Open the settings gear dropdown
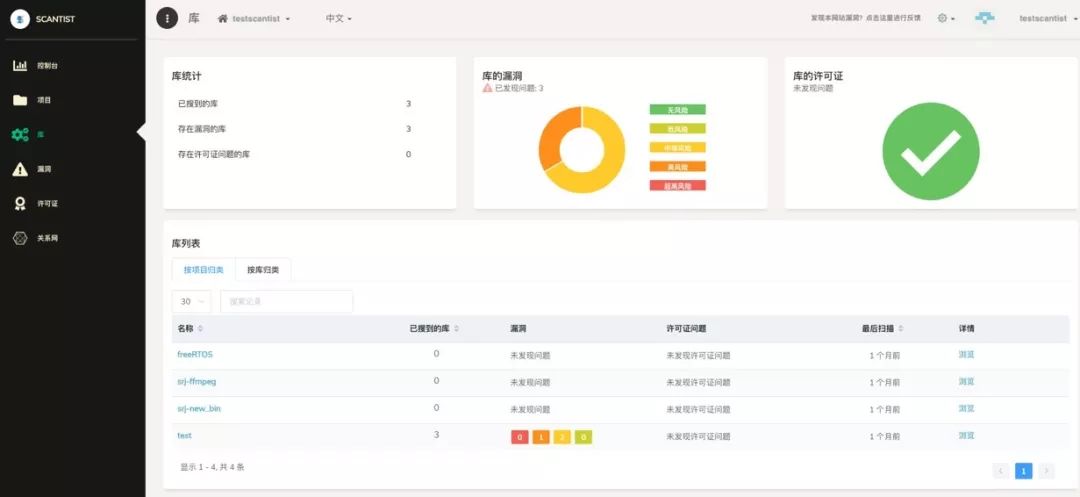The height and width of the screenshot is (497, 1080). (946, 18)
